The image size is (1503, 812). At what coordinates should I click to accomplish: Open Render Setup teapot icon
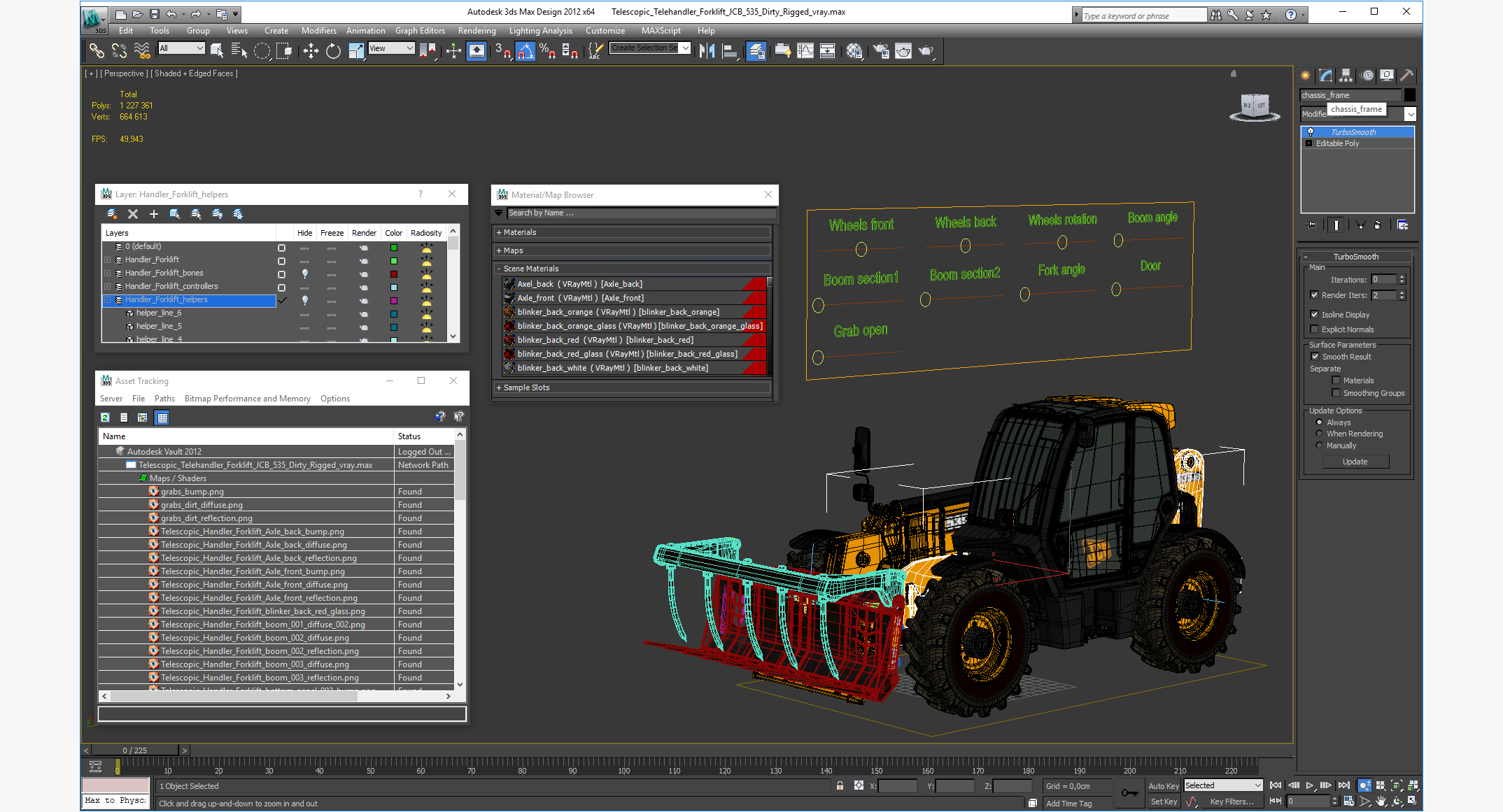click(881, 50)
